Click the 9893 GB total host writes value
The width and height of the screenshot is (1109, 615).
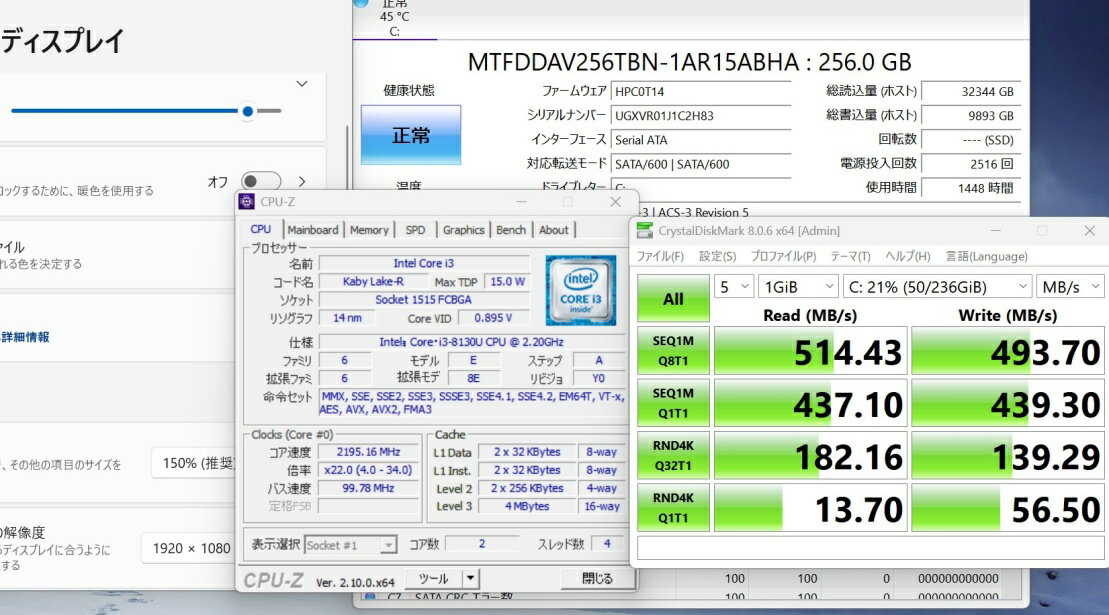[971, 115]
